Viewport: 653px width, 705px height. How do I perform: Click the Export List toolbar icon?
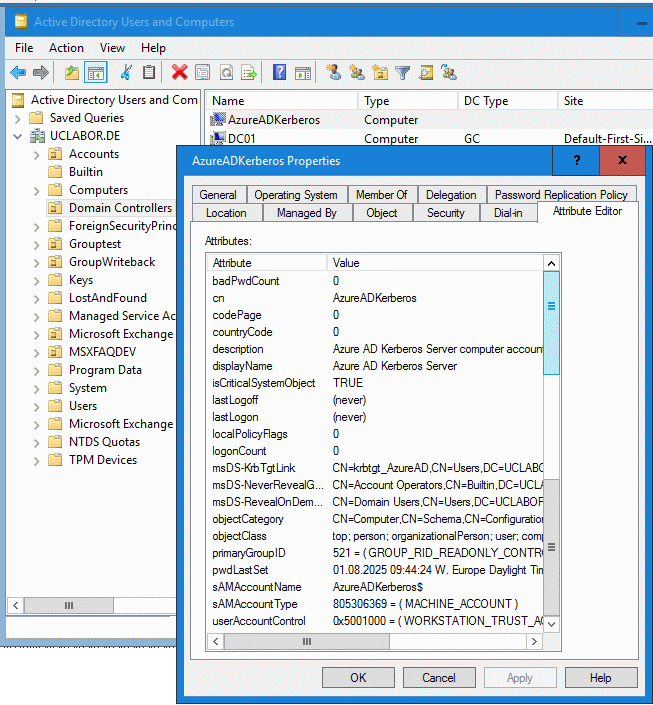coord(249,72)
